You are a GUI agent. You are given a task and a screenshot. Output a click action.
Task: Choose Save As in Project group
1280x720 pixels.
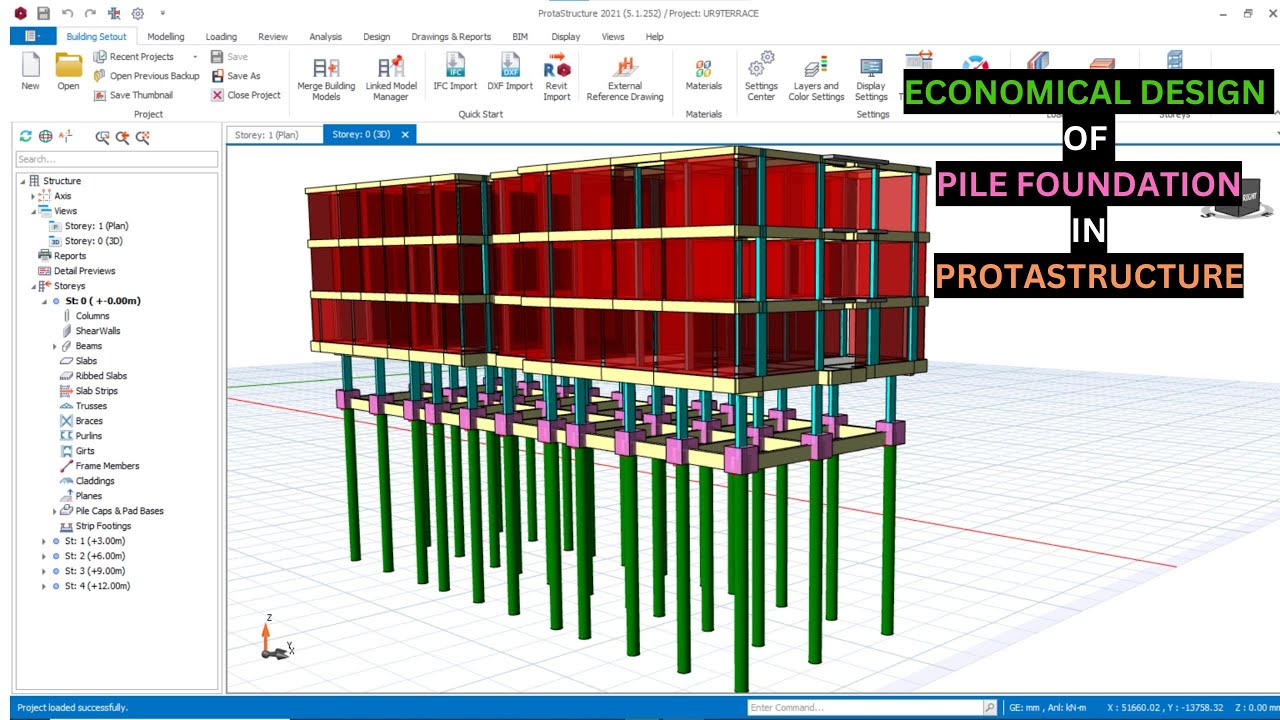pos(235,76)
